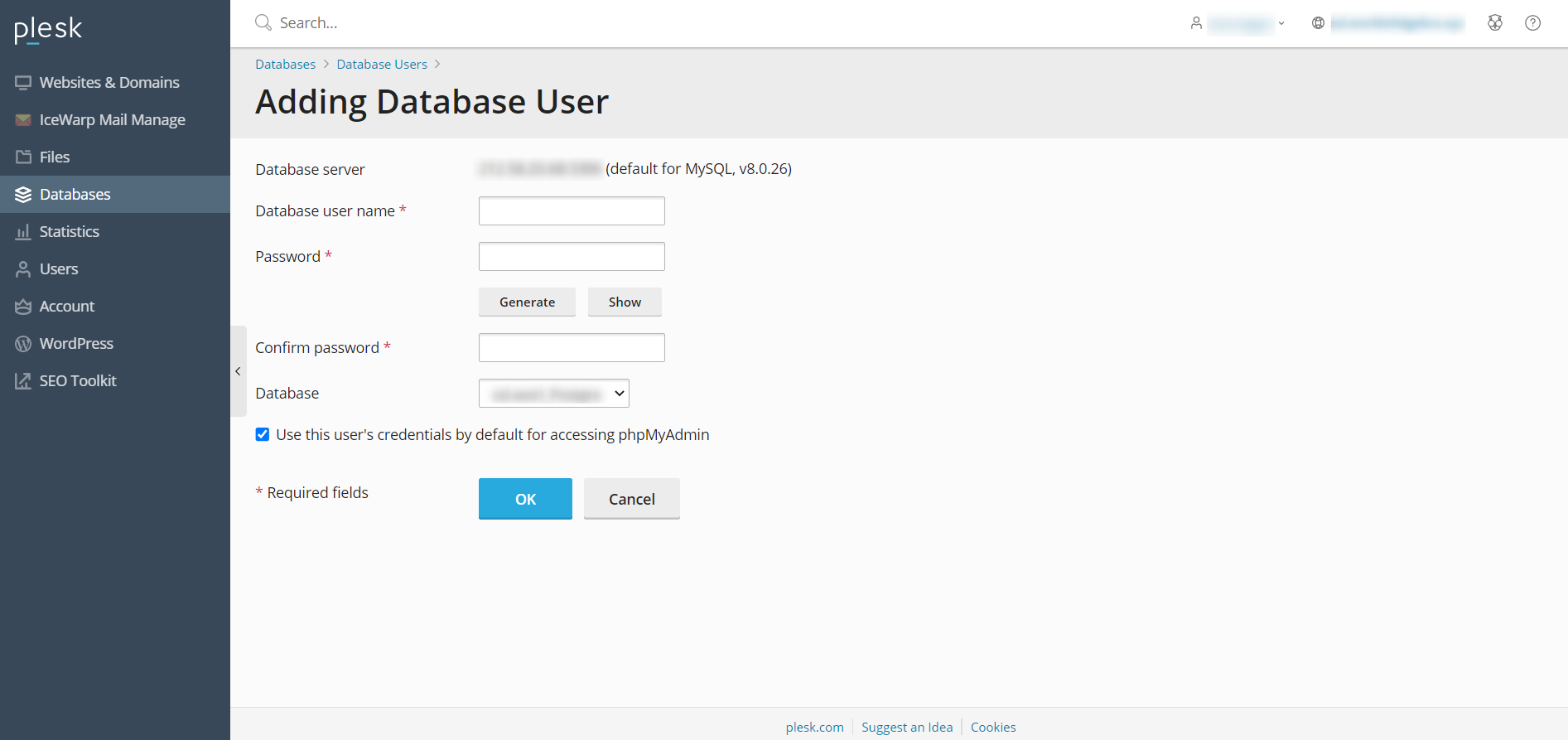Viewport: 1568px width, 740px height.
Task: Click the Plesk logo
Action: [x=48, y=29]
